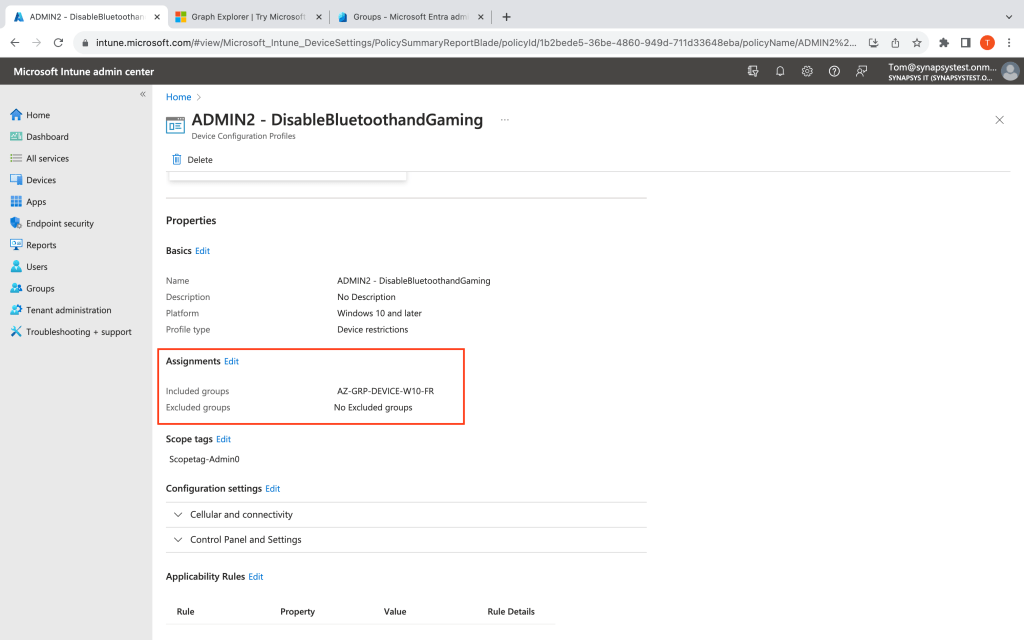Open the ellipsis menu beside profile title
1024x640 pixels.
point(504,120)
